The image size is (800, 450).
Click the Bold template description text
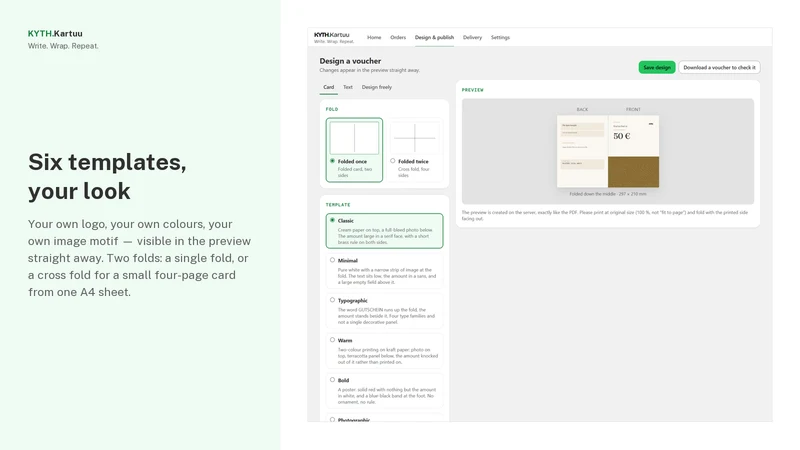(387, 395)
